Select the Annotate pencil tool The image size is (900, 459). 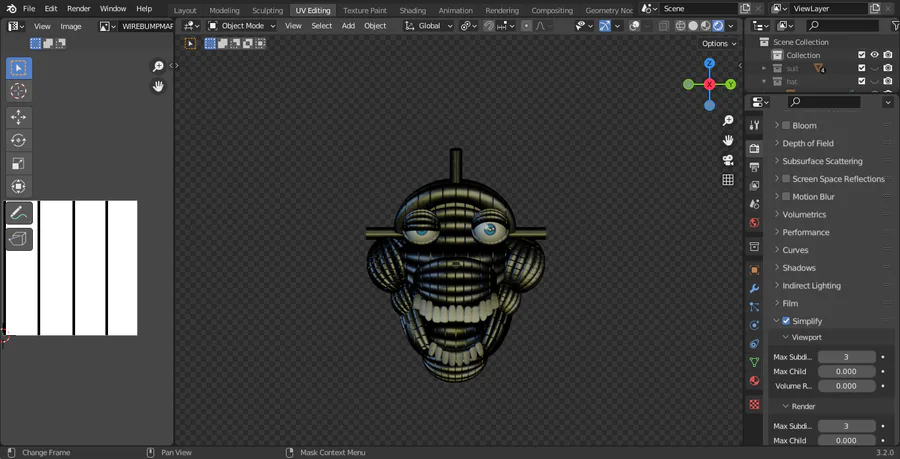pyautogui.click(x=19, y=213)
